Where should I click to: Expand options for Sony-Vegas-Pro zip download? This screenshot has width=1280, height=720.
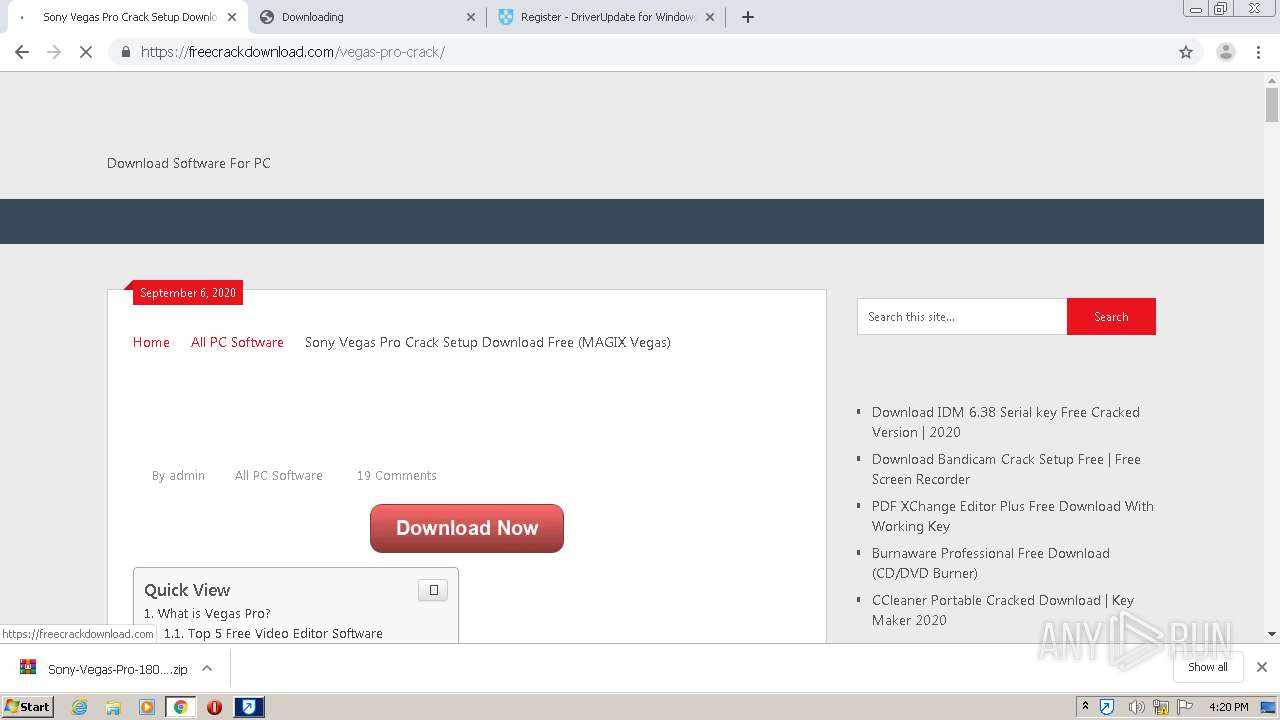[207, 668]
